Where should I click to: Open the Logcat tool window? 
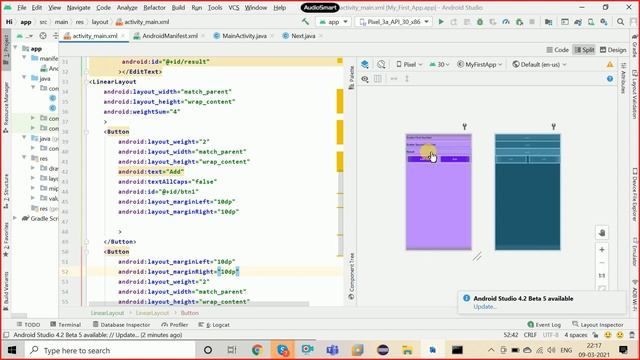click(214, 324)
